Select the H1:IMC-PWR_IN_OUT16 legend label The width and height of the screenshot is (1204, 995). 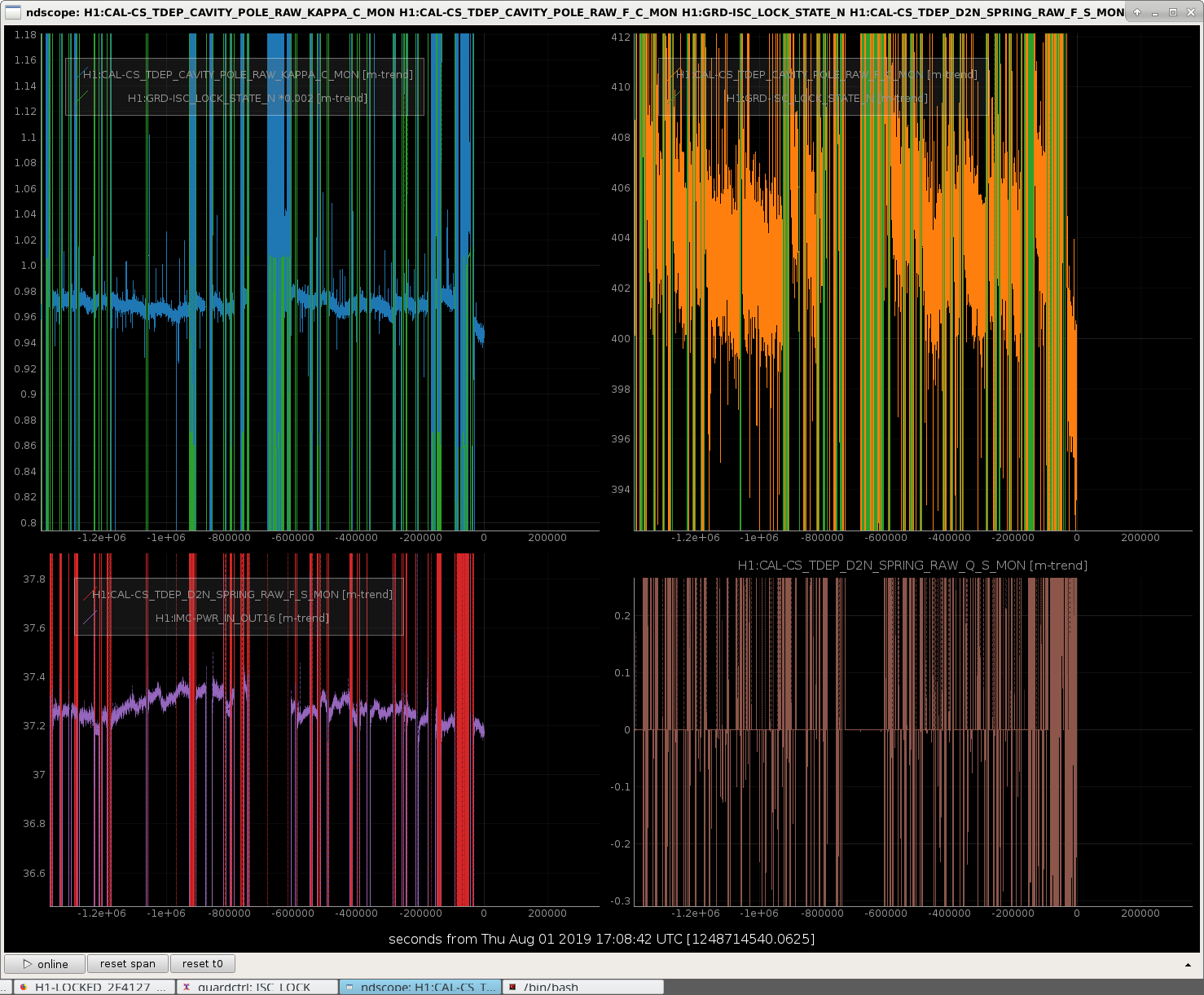click(x=242, y=618)
